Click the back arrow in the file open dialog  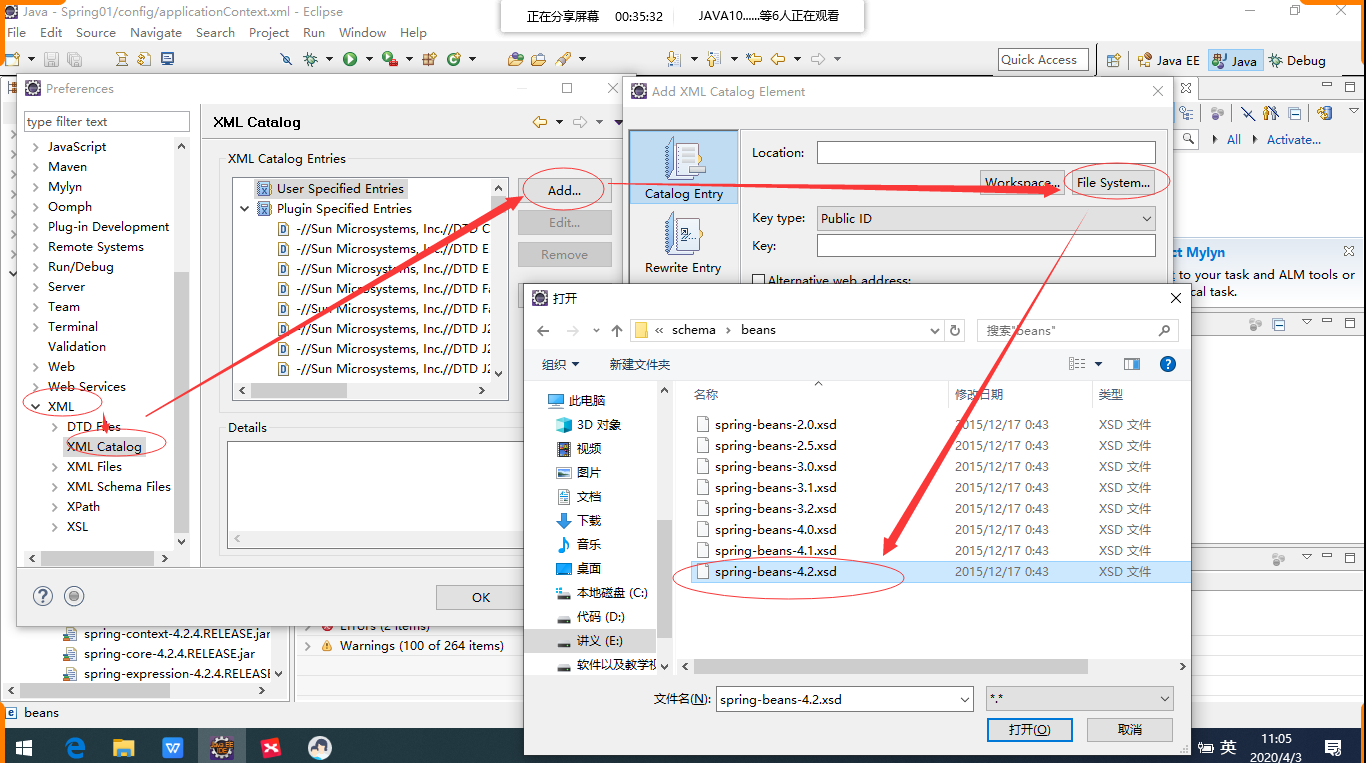(543, 330)
